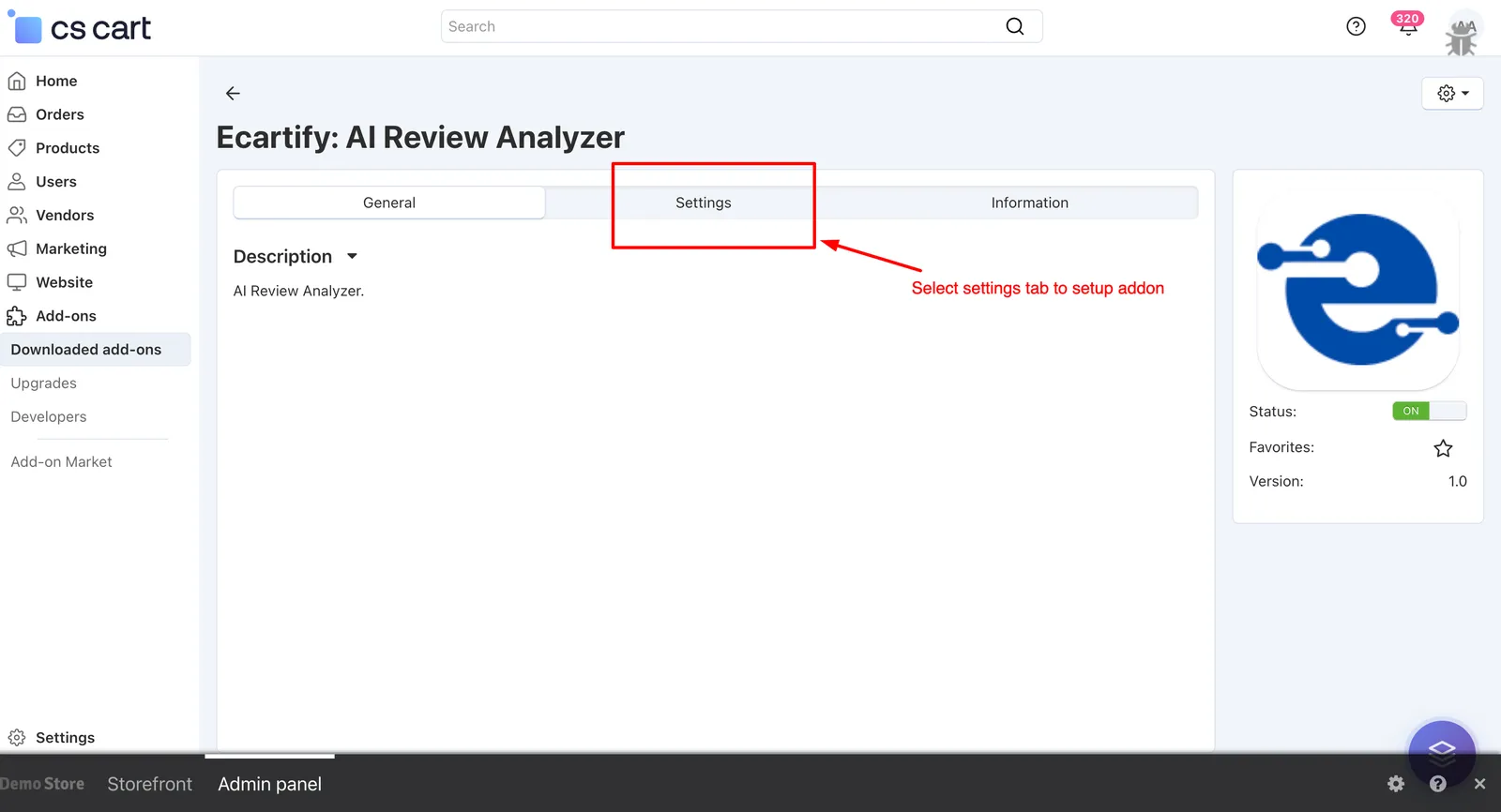Open Vendors in the sidebar
1501x812 pixels.
[65, 215]
